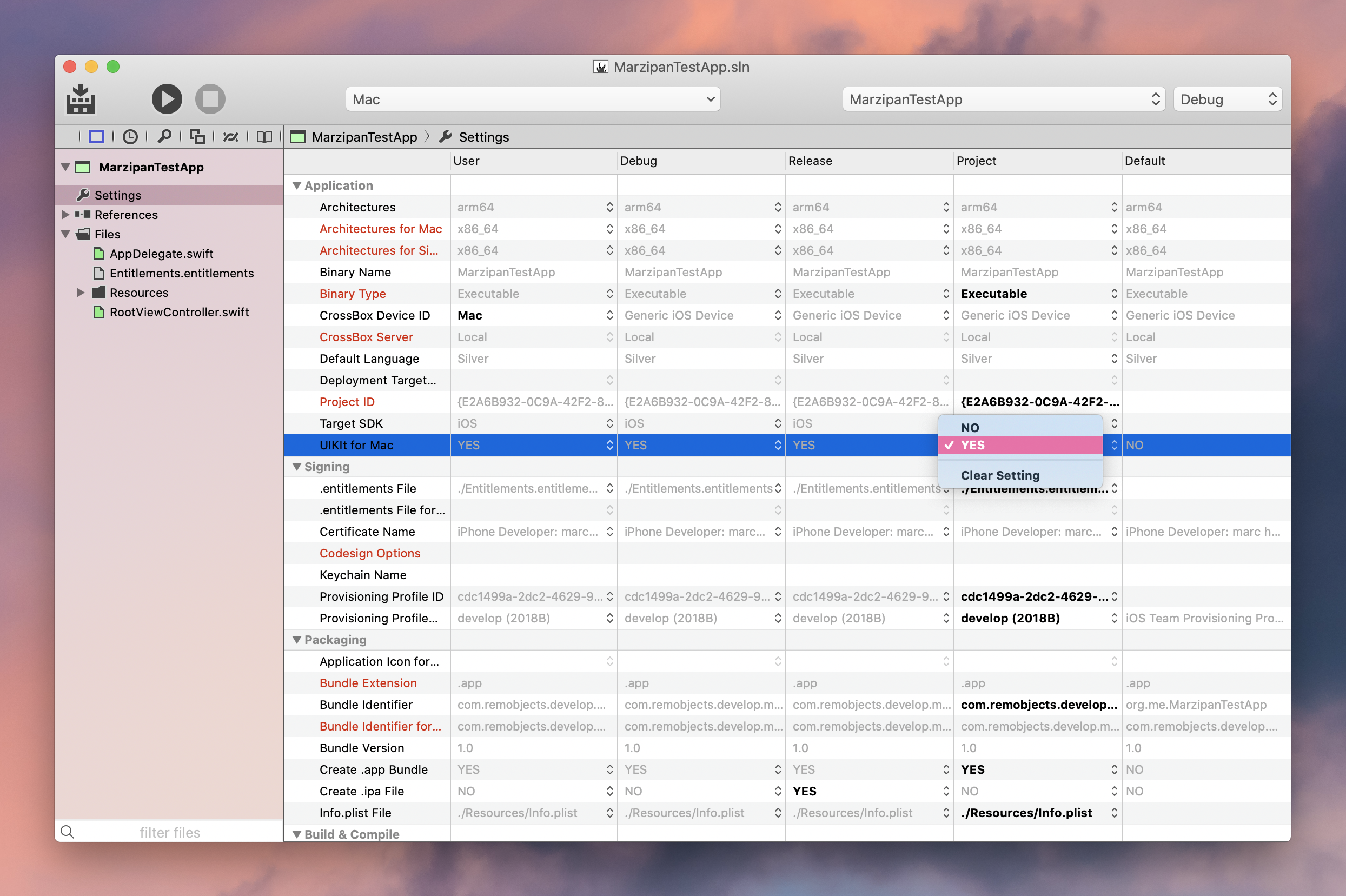This screenshot has width=1346, height=896.
Task: Choose Clear Setting in the popup menu
Action: [1020, 475]
